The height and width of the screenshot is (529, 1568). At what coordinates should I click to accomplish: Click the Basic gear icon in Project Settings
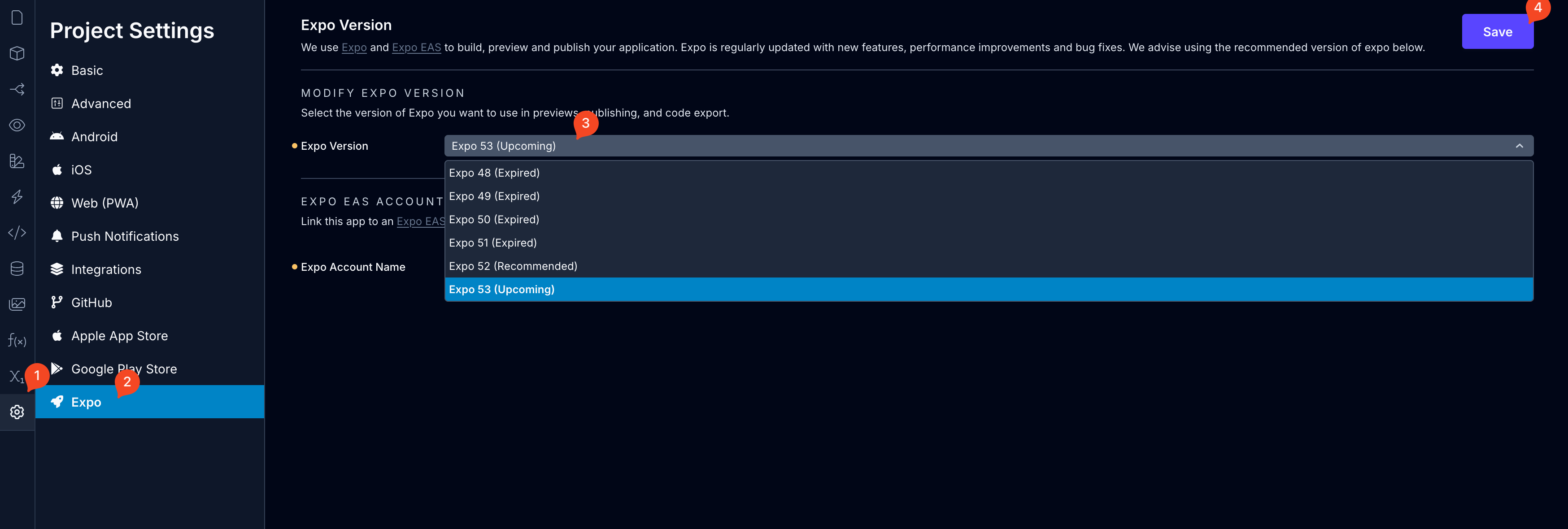(x=57, y=70)
